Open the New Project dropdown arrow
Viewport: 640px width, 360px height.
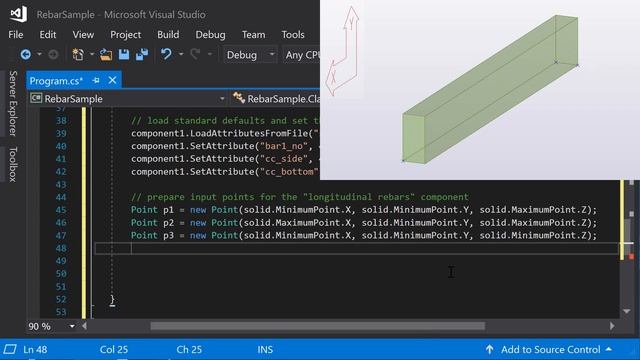(92, 54)
